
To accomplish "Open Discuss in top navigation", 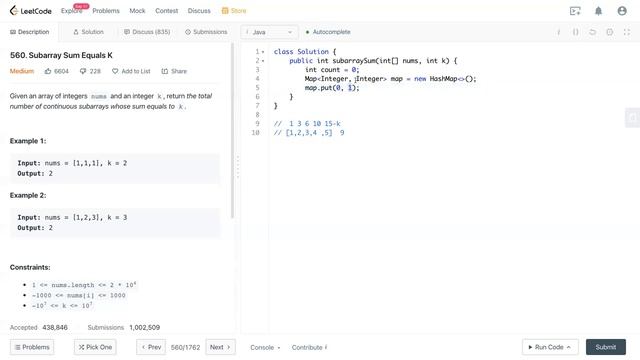I will pos(199,11).
